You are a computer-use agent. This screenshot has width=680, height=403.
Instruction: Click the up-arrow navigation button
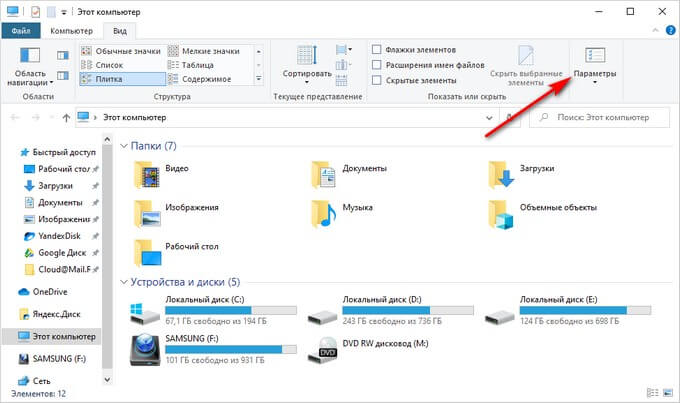pyautogui.click(x=65, y=117)
